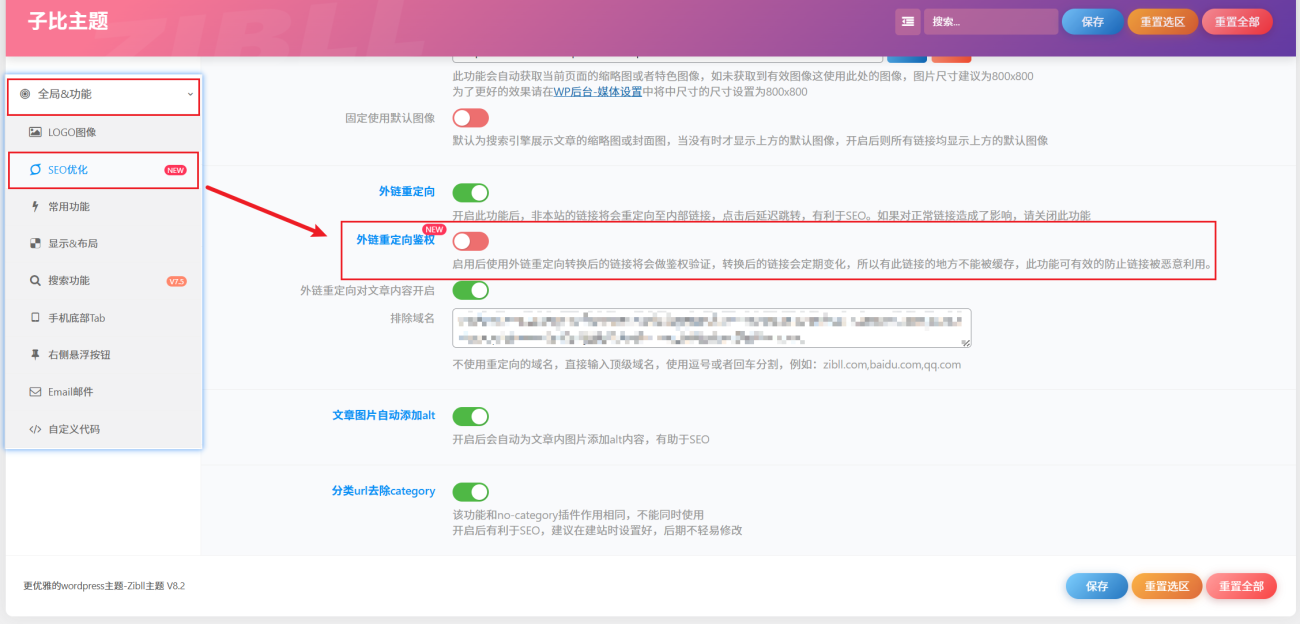Enable the 外链重定向鉴权 toggle
The width and height of the screenshot is (1300, 624).
(x=470, y=241)
